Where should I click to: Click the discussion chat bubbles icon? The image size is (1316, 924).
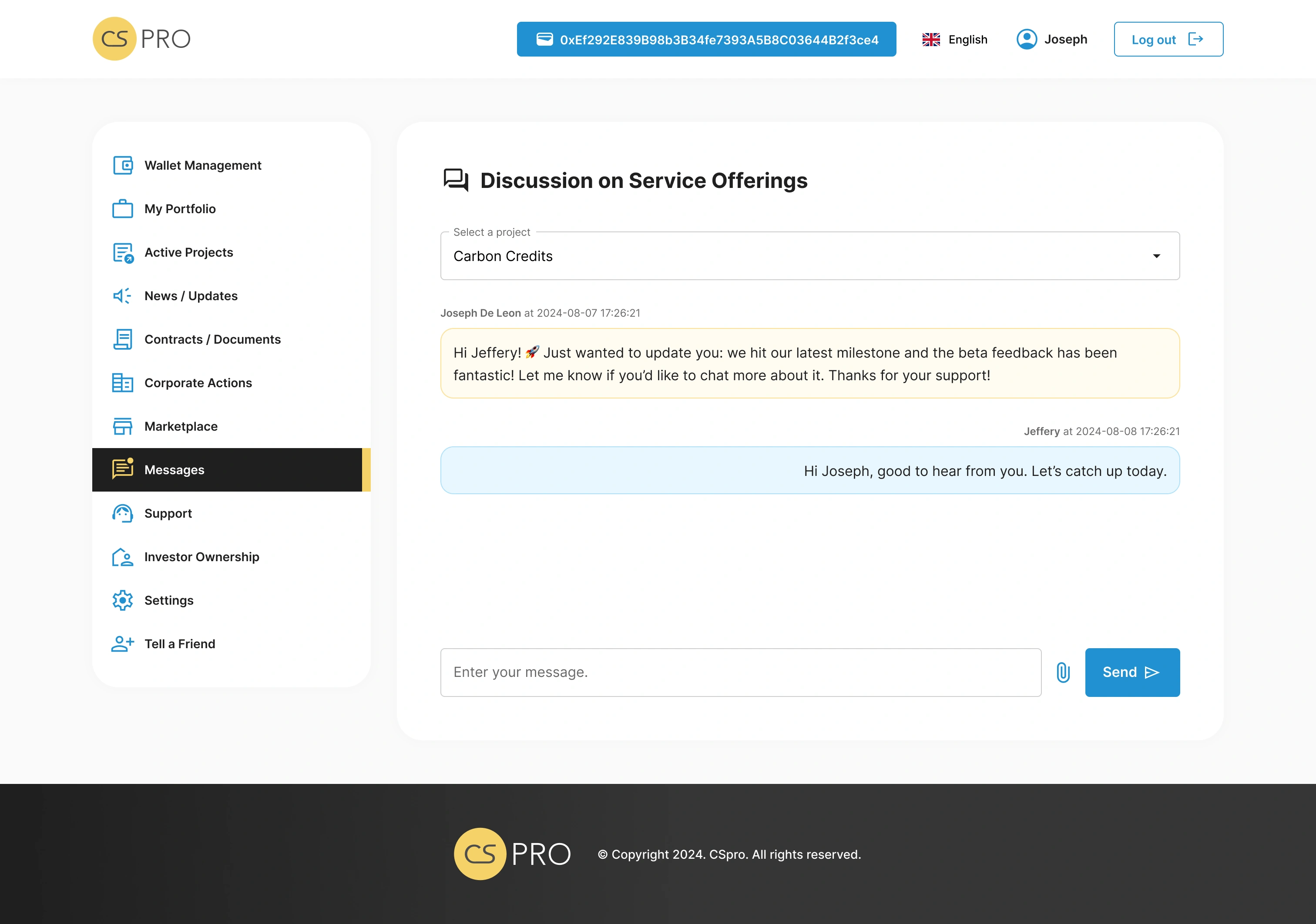tap(456, 181)
